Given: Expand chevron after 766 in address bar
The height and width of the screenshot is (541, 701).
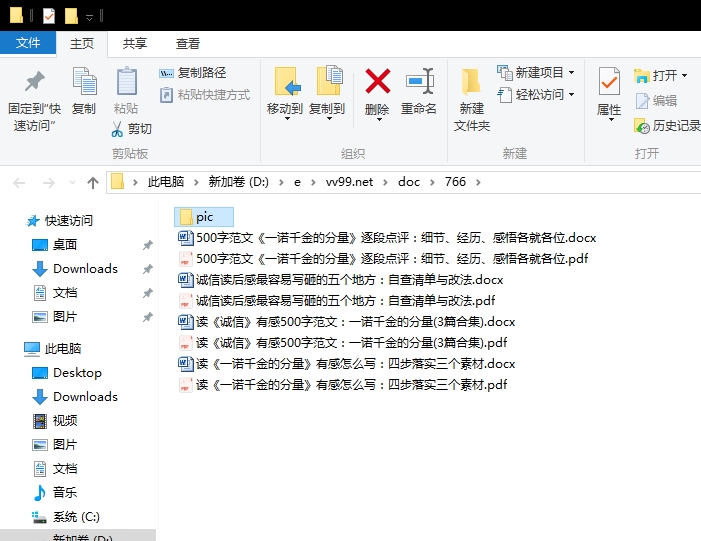Looking at the screenshot, I should point(478,182).
